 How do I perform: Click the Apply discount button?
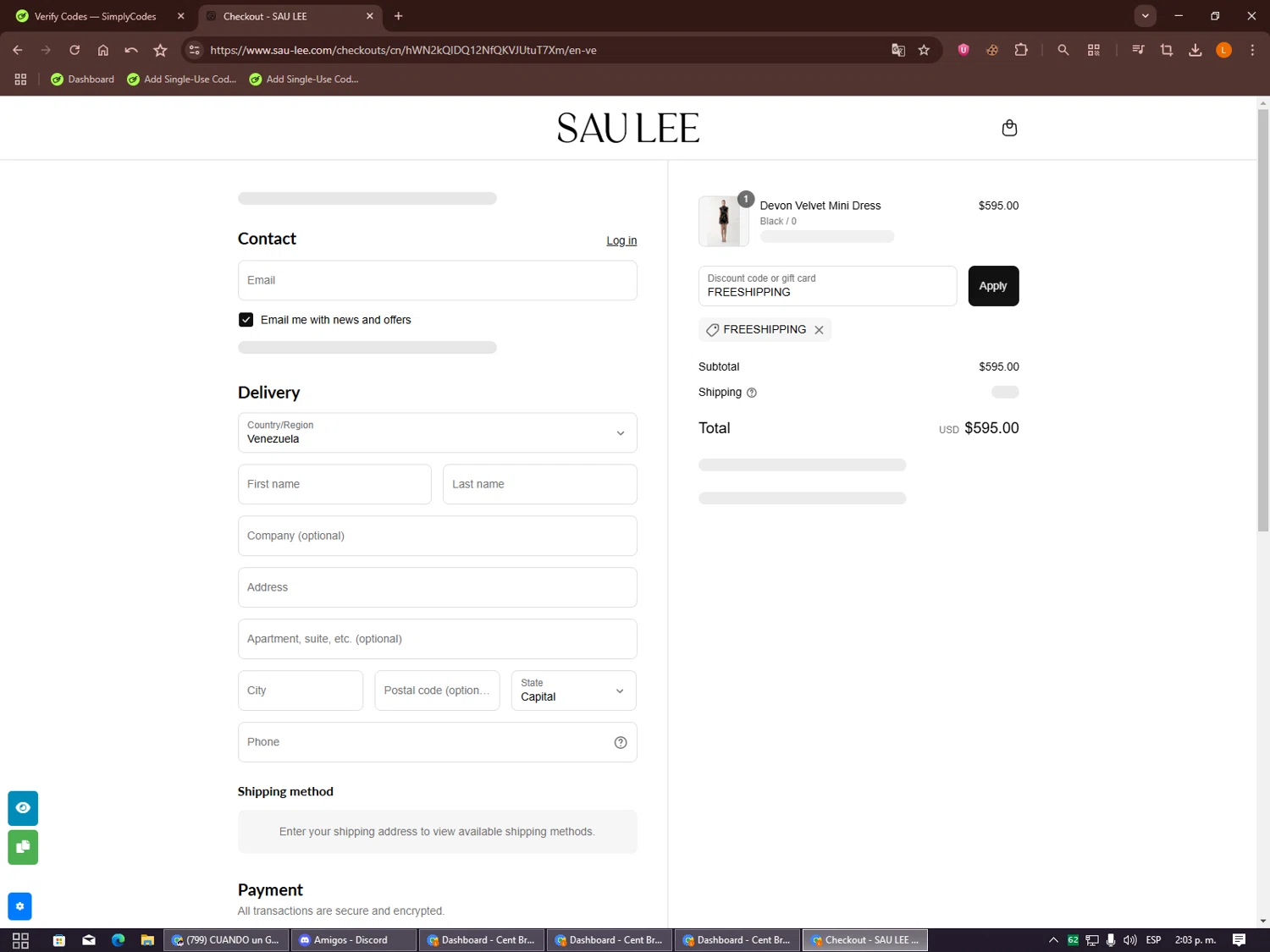pos(993,286)
